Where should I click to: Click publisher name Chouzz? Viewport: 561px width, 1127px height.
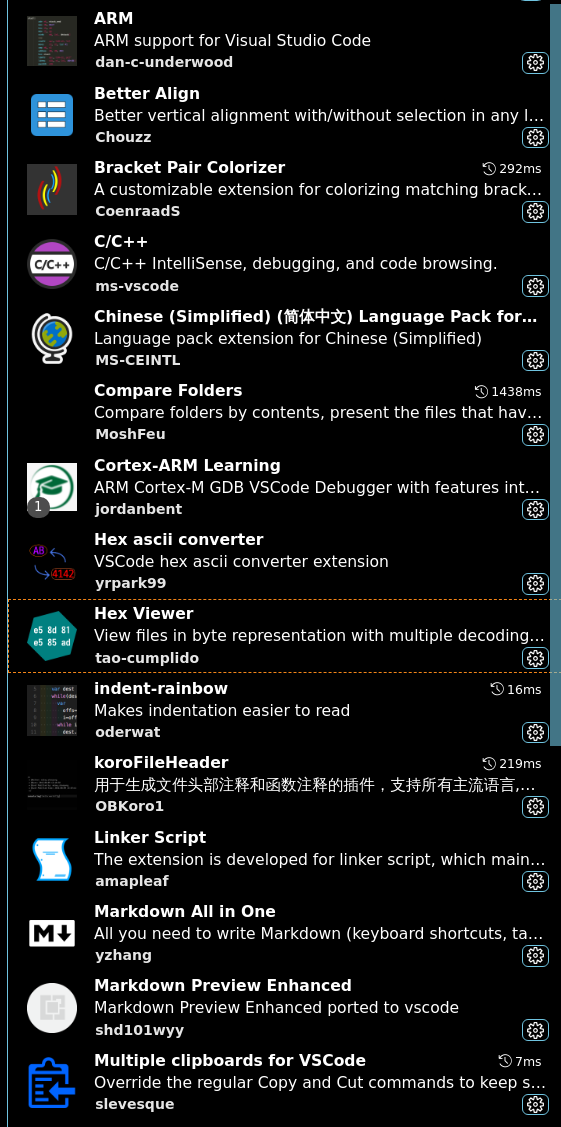click(123, 137)
